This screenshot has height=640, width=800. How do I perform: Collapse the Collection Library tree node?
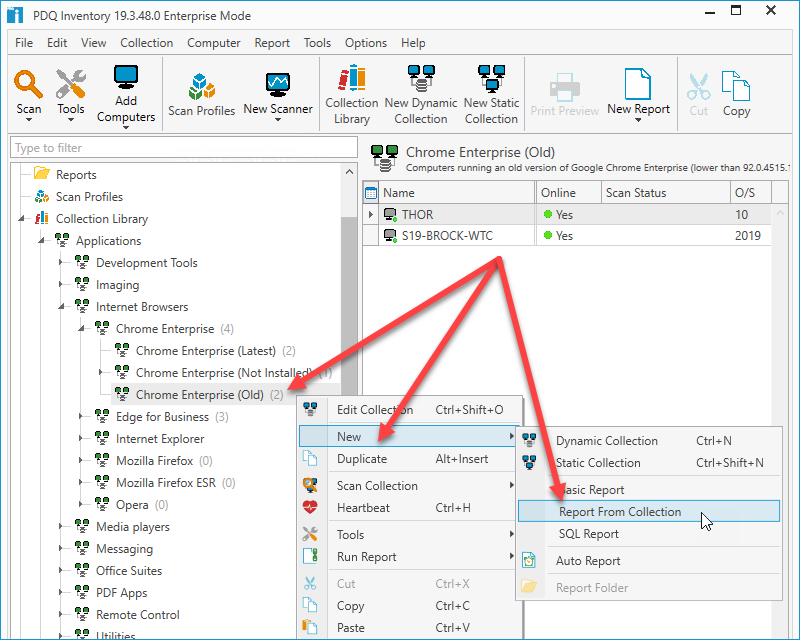[x=21, y=219]
